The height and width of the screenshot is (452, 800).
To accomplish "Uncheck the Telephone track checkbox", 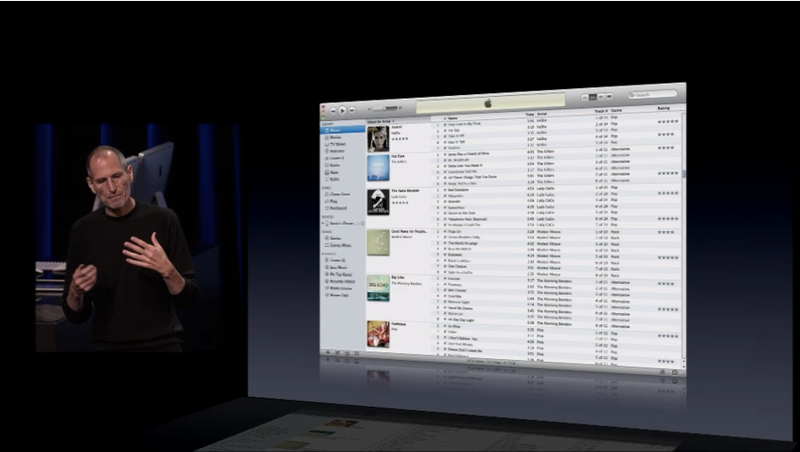I will 445,219.
